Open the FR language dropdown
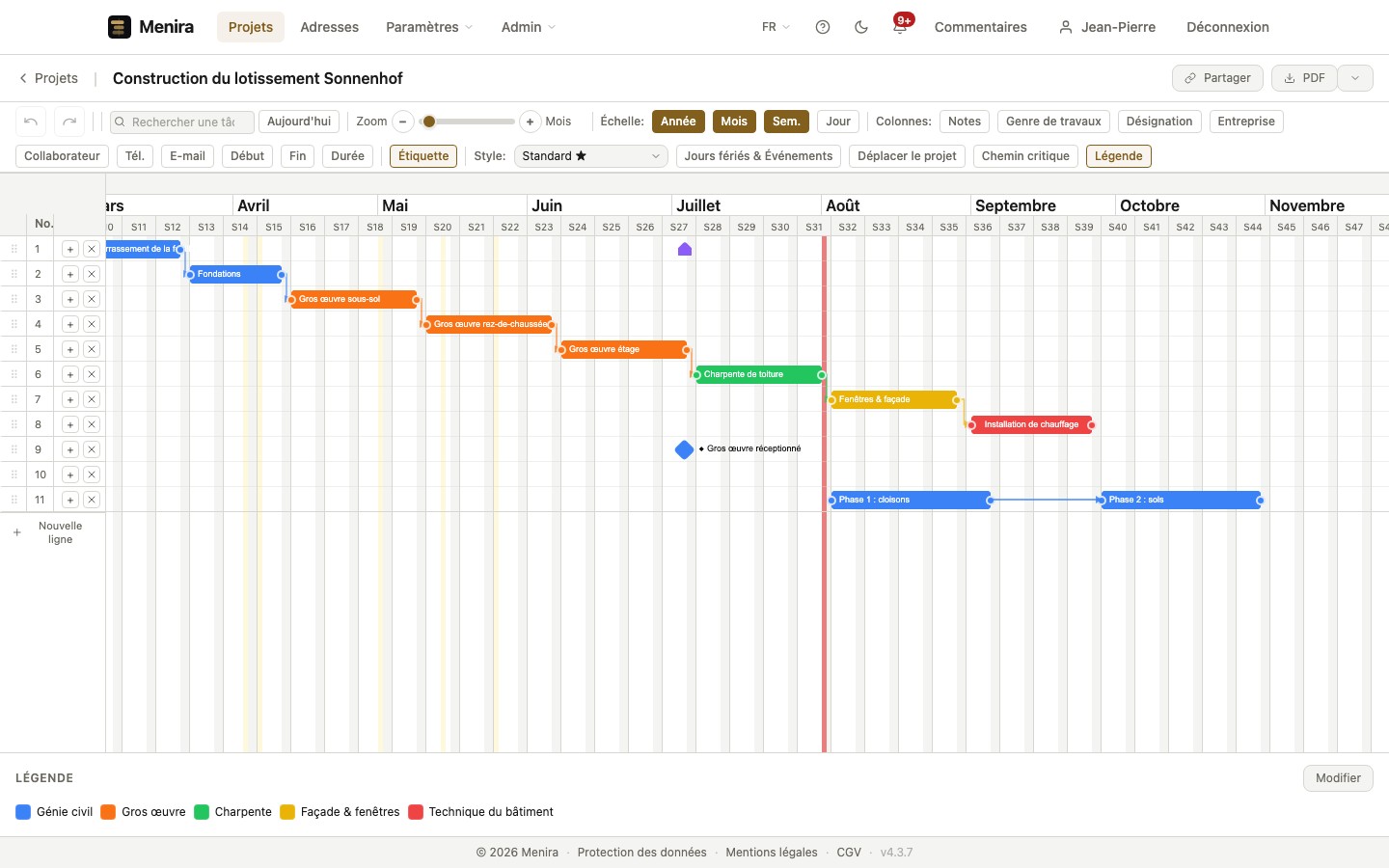The width and height of the screenshot is (1389, 868). click(x=776, y=27)
